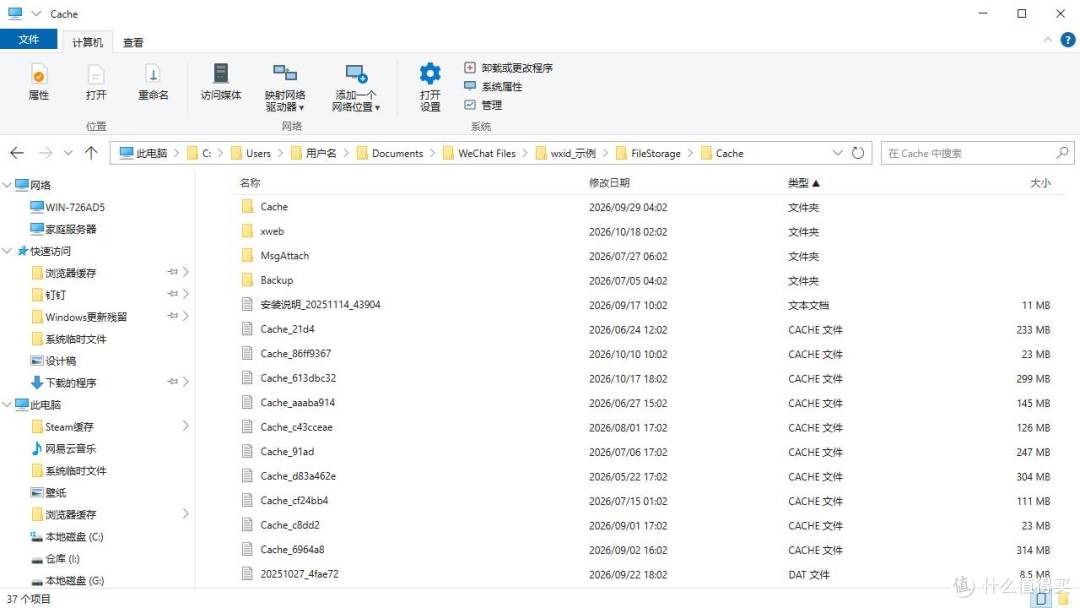
Task: Open the 文件 file menu tab
Action: pos(28,39)
